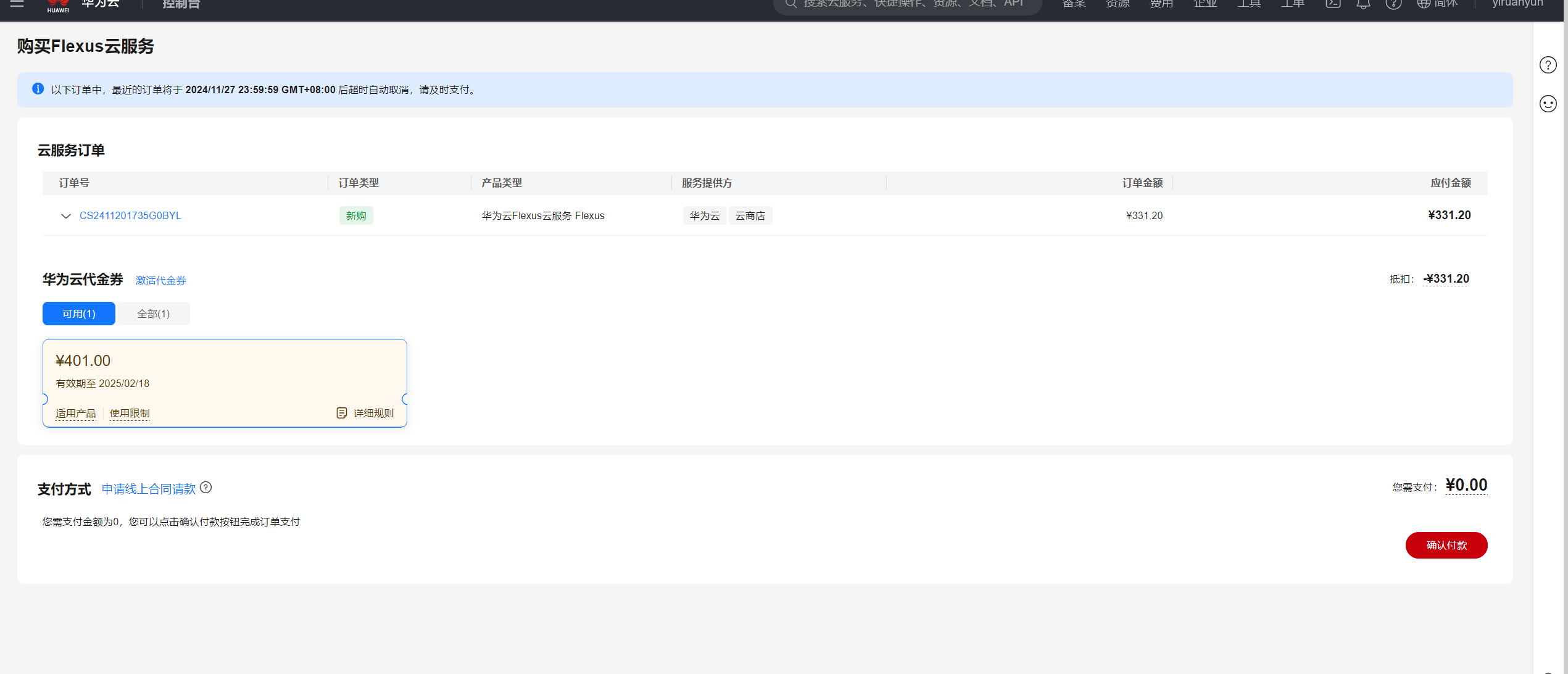Click the 华为云 provider tag
This screenshot has height=674, width=1568.
[x=705, y=215]
